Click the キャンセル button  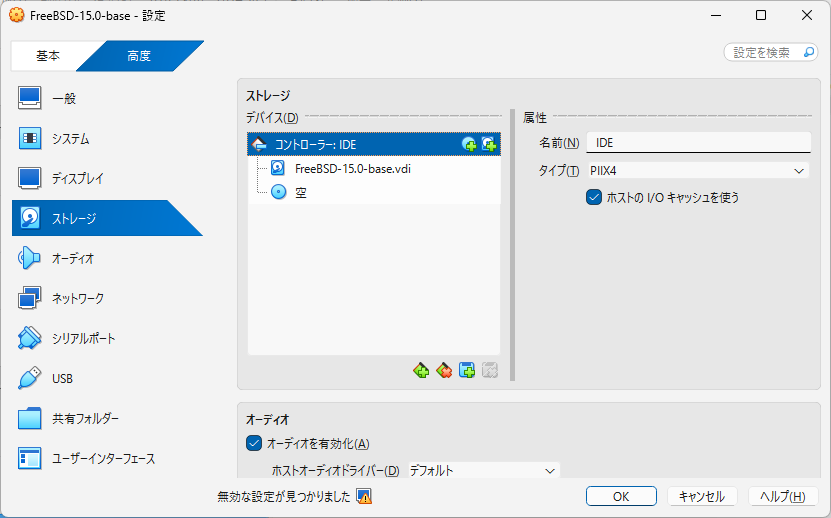pyautogui.click(x=702, y=497)
